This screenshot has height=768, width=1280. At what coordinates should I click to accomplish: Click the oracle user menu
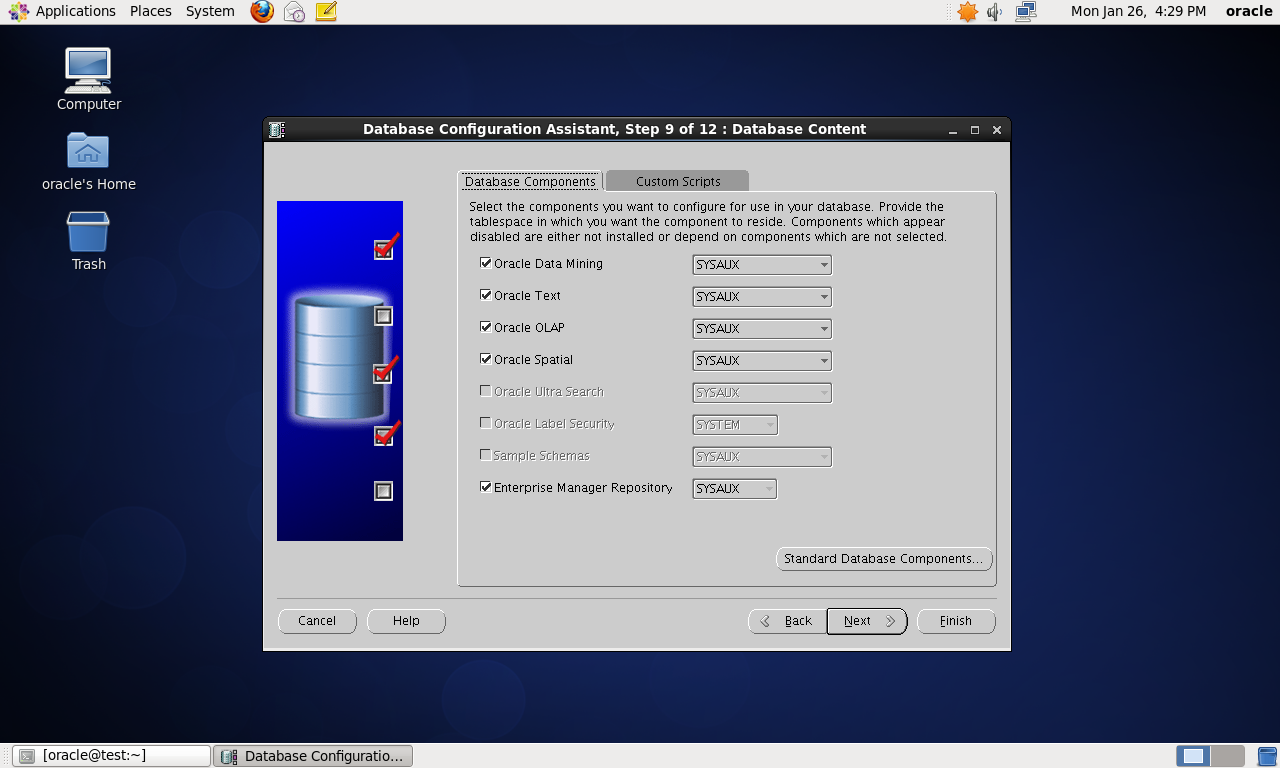(1249, 11)
